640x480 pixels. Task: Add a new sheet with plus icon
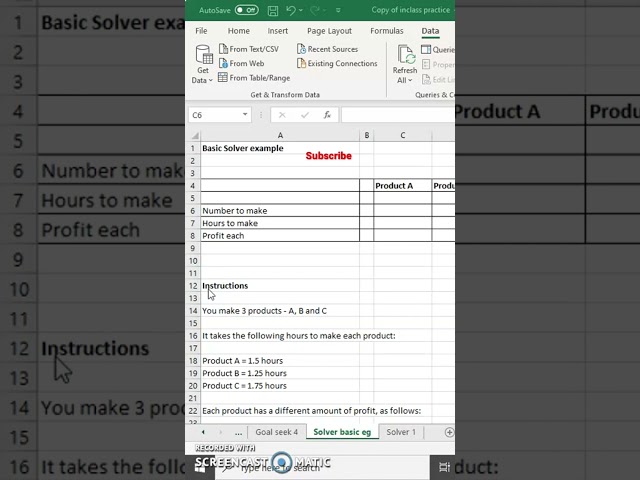(449, 432)
